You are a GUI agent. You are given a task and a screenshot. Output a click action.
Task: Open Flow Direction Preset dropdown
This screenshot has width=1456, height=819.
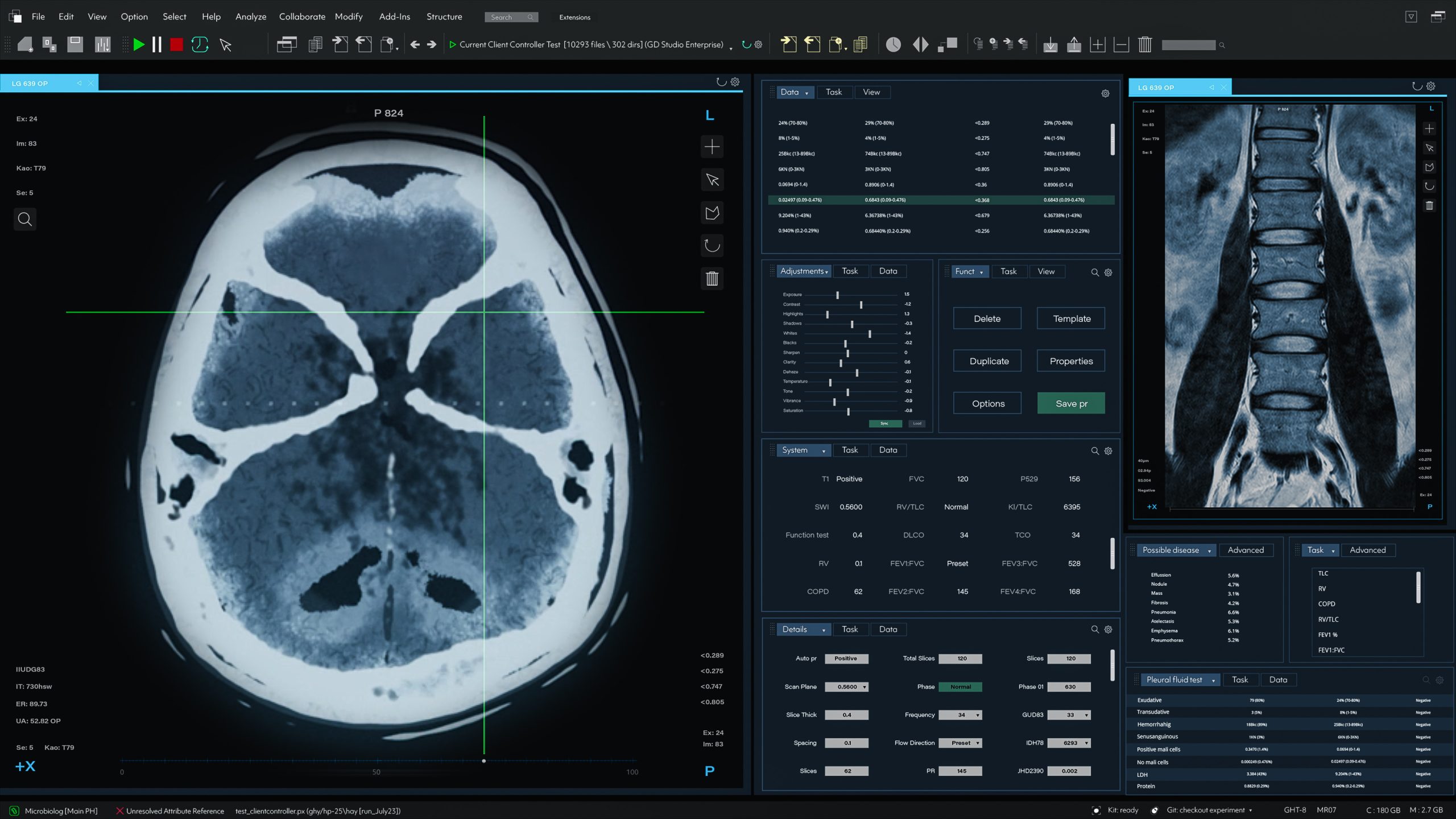(x=960, y=743)
